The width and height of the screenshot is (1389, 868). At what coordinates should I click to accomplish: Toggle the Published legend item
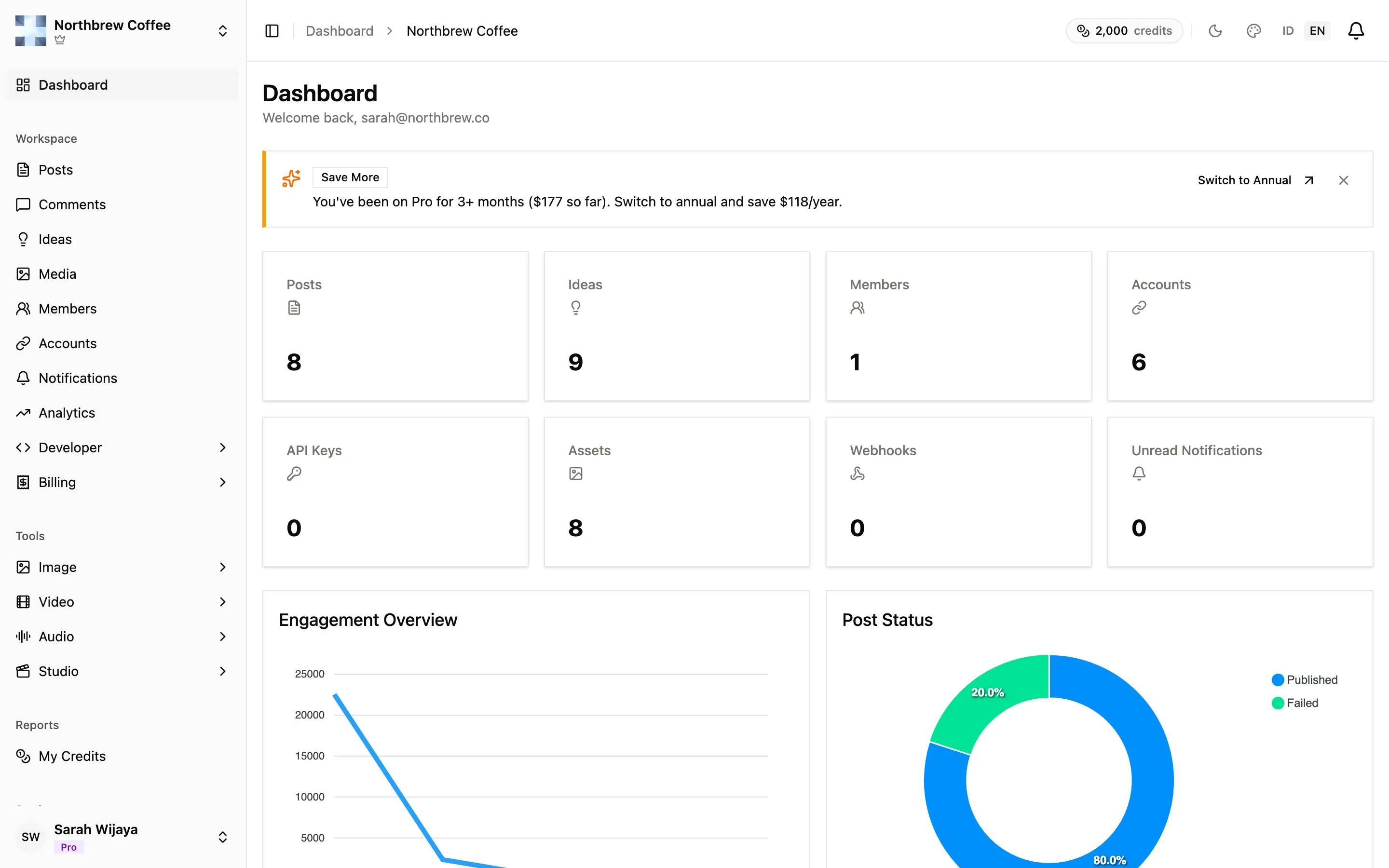tap(1305, 680)
